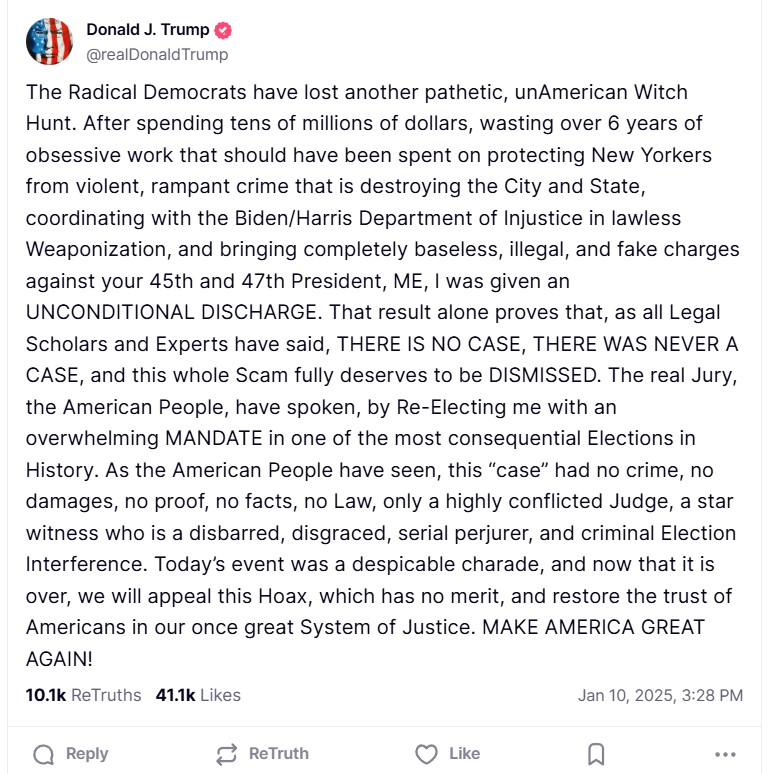Visit the @realDonaldTrump handle link
The image size is (772, 774).
[x=157, y=55]
